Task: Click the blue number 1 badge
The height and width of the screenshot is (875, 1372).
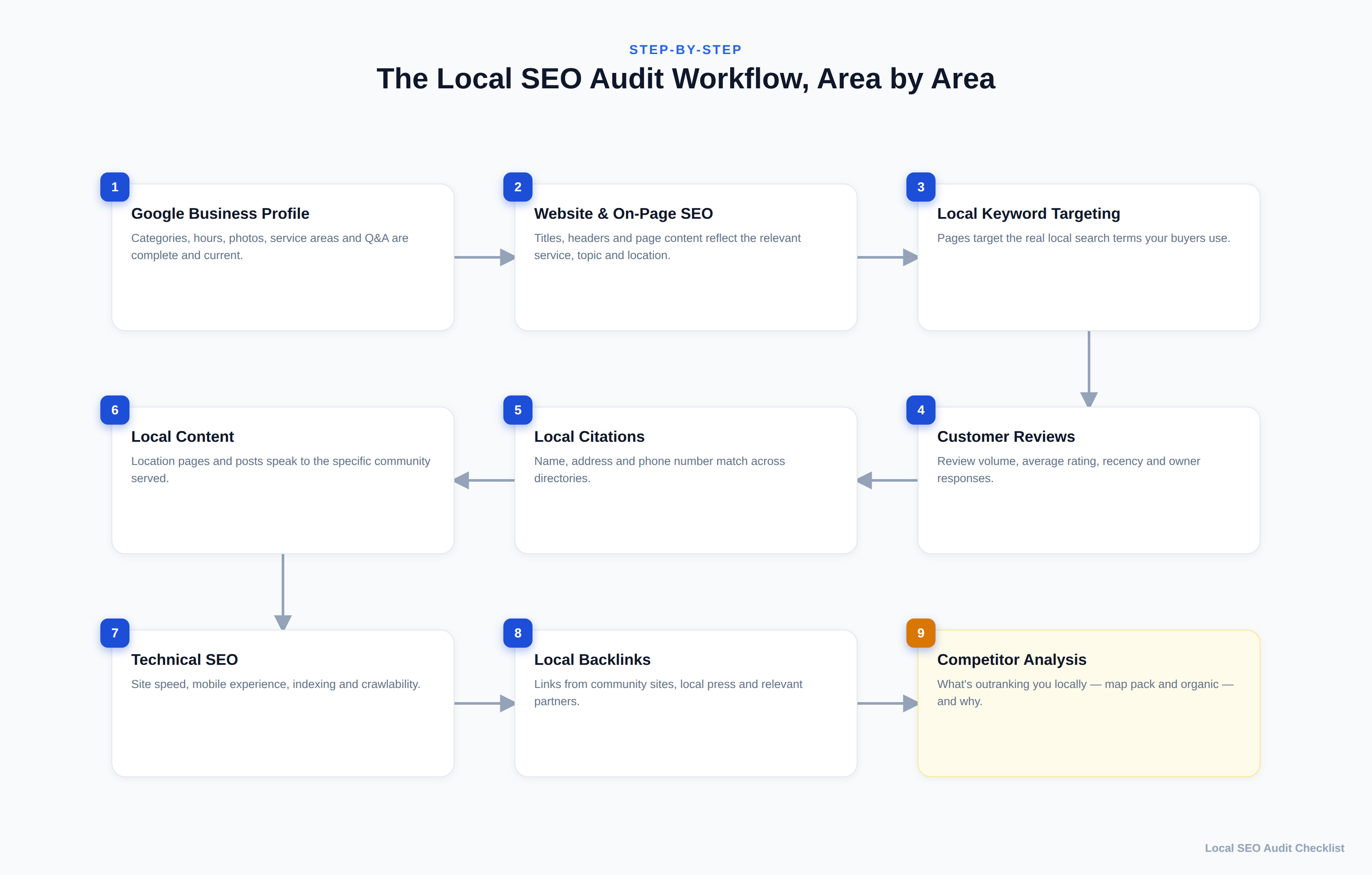Action: [x=114, y=187]
